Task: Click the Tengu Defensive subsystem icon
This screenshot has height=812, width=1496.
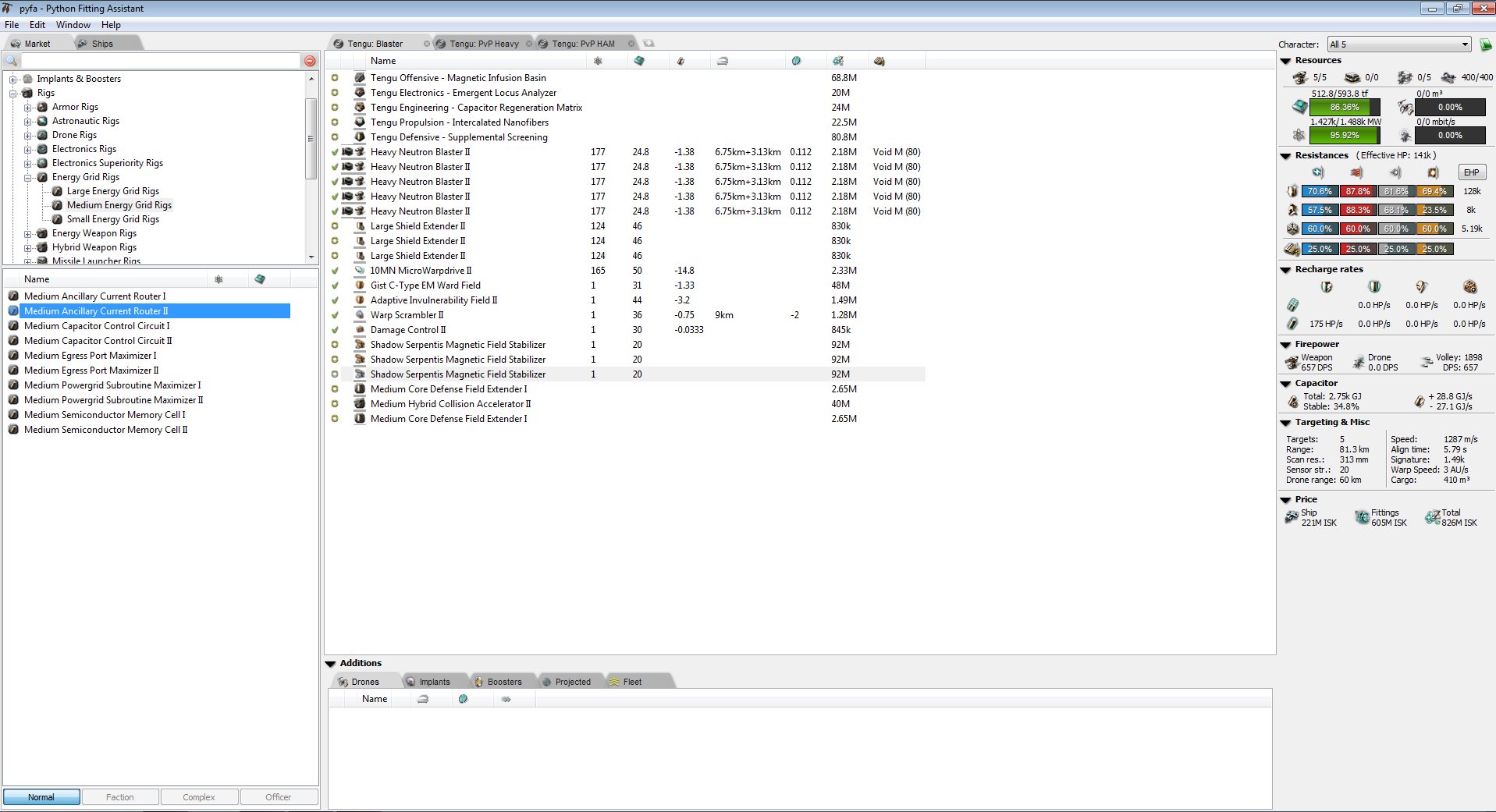Action: pyautogui.click(x=360, y=137)
